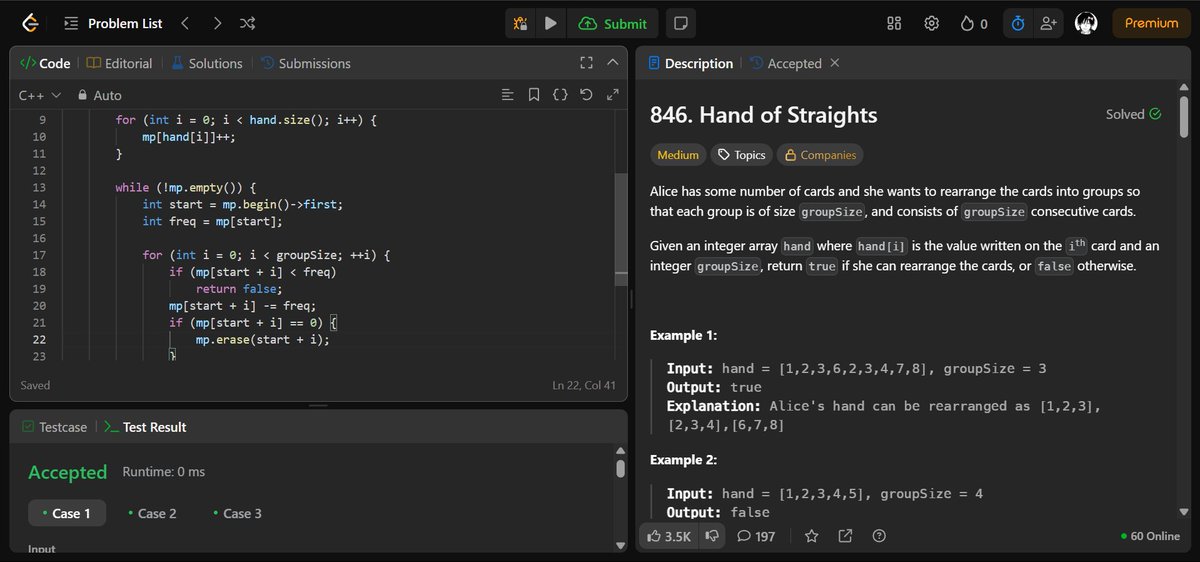Click the test result panel scrollbar
The width and height of the screenshot is (1200, 562).
tap(620, 467)
